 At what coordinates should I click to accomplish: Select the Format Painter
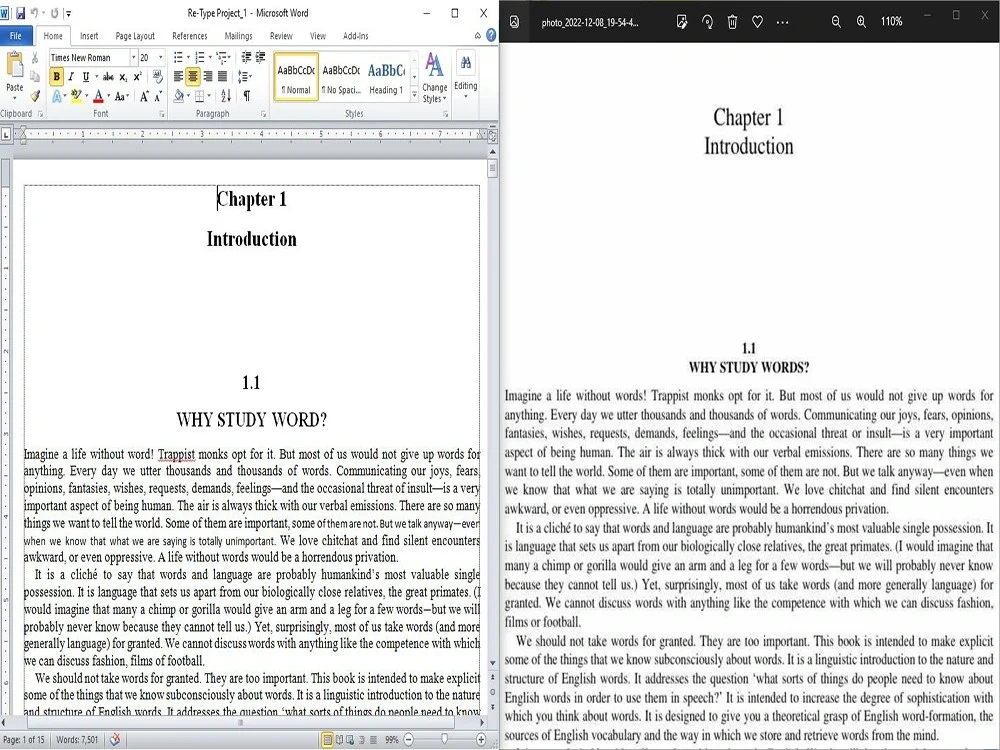click(33, 95)
